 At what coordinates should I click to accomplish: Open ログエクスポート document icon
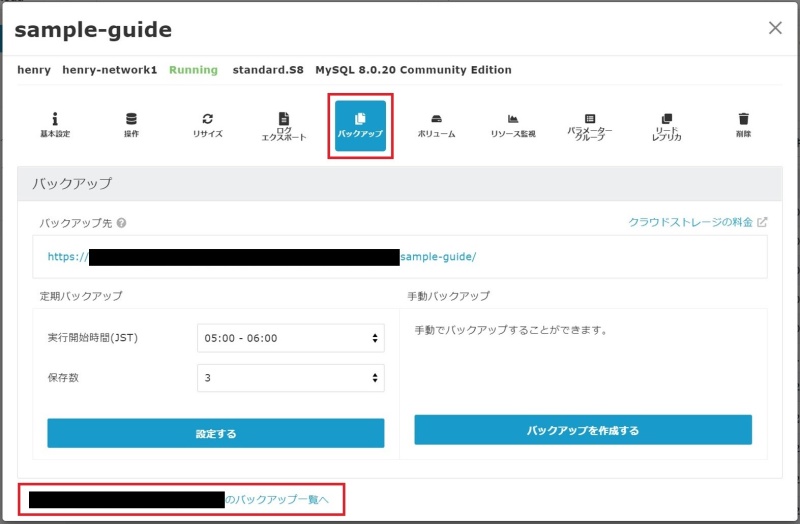point(283,126)
